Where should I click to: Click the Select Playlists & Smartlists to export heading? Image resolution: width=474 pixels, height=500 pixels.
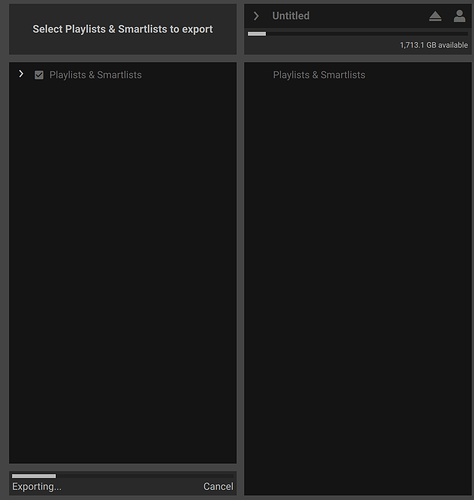tap(122, 29)
